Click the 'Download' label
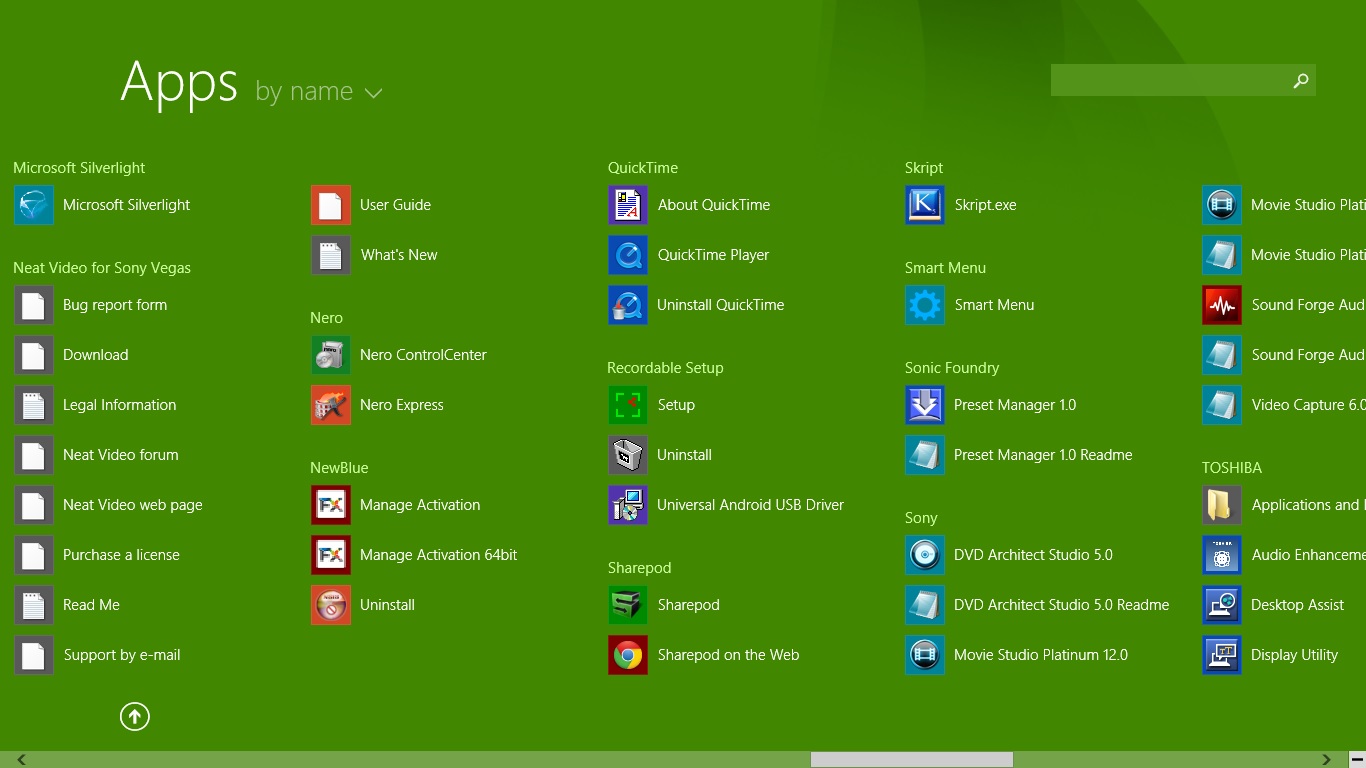 click(x=96, y=355)
